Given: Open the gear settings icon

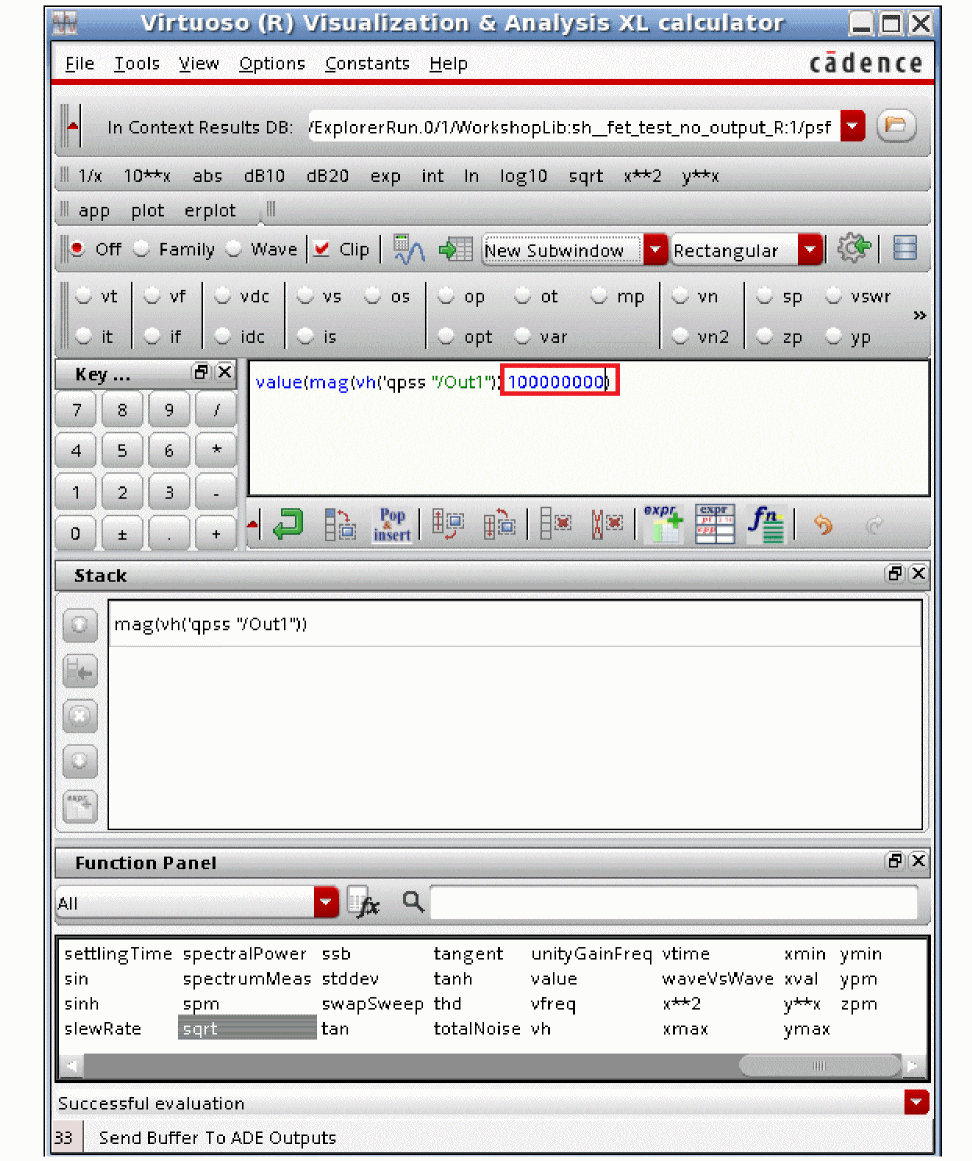Looking at the screenshot, I should 853,248.
